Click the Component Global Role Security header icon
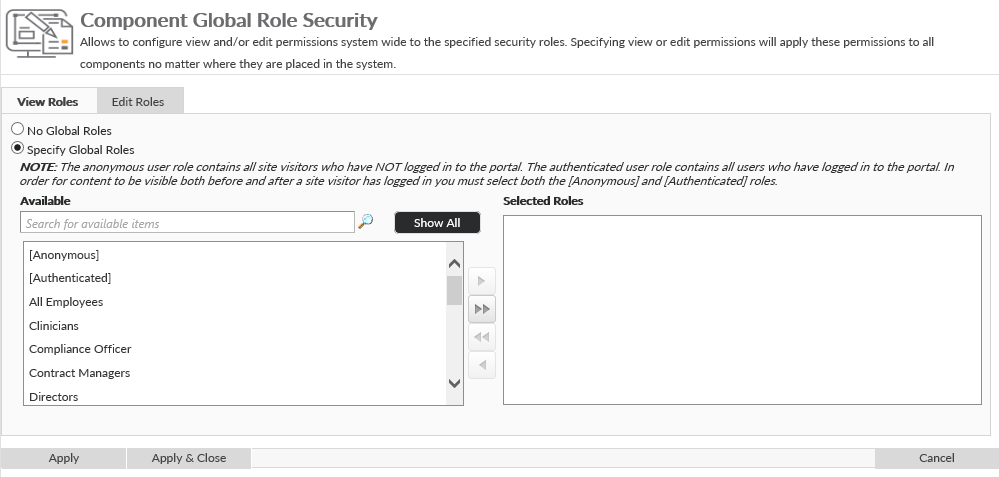Screen dimensions: 999x477 click(x=39, y=34)
